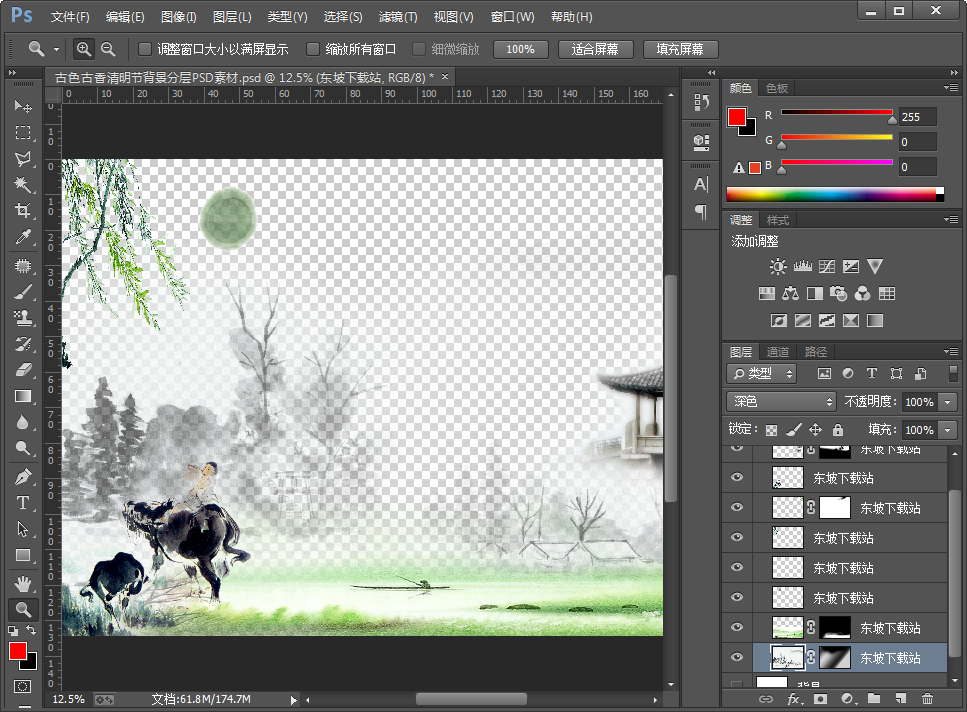Expand the status bar info arrow
Image resolution: width=967 pixels, height=712 pixels.
tap(294, 700)
